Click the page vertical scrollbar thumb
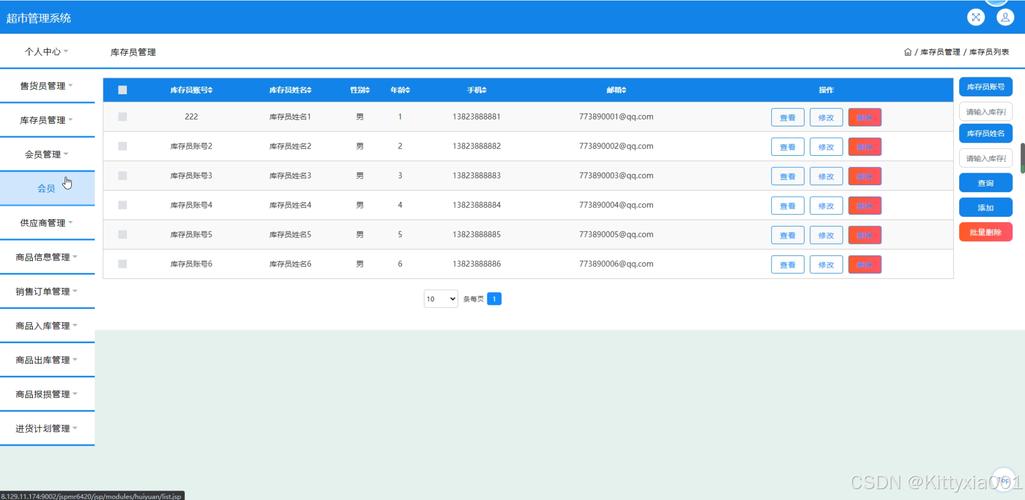 coord(1022,157)
